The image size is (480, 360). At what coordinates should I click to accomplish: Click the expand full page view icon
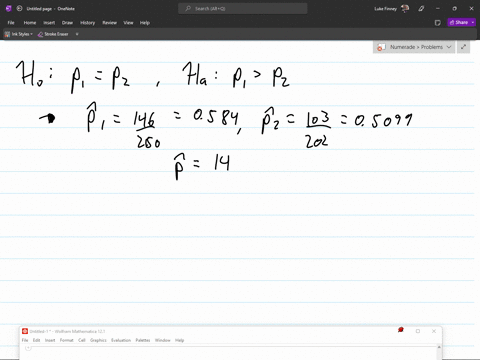tap(463, 47)
